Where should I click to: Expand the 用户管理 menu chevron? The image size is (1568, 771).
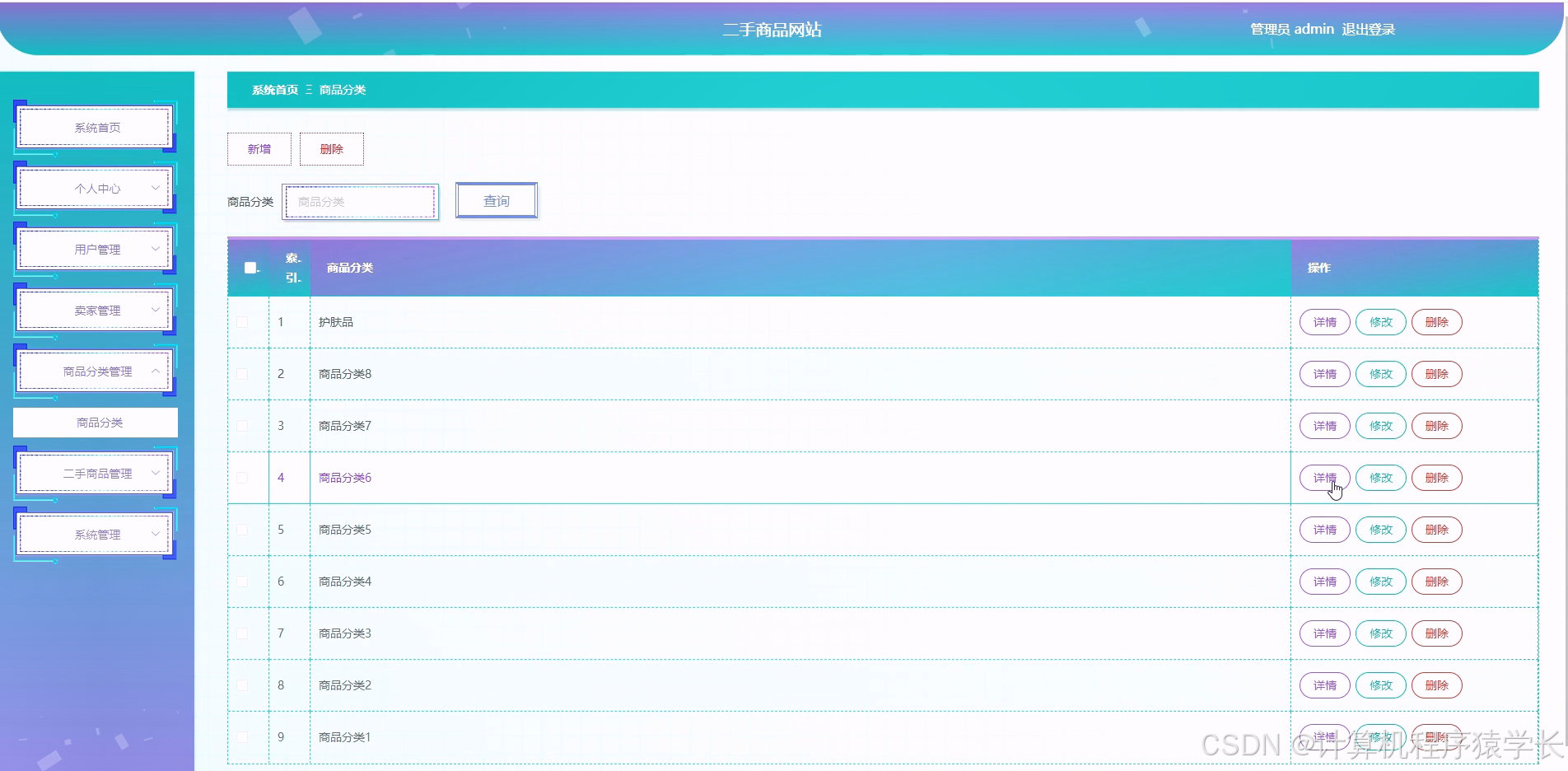point(155,249)
